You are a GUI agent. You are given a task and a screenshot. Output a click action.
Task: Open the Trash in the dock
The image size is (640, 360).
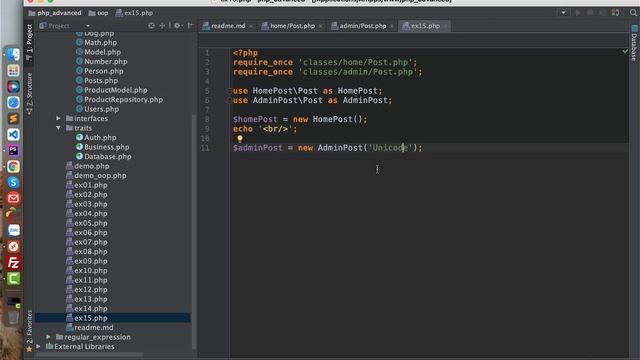tap(13, 317)
